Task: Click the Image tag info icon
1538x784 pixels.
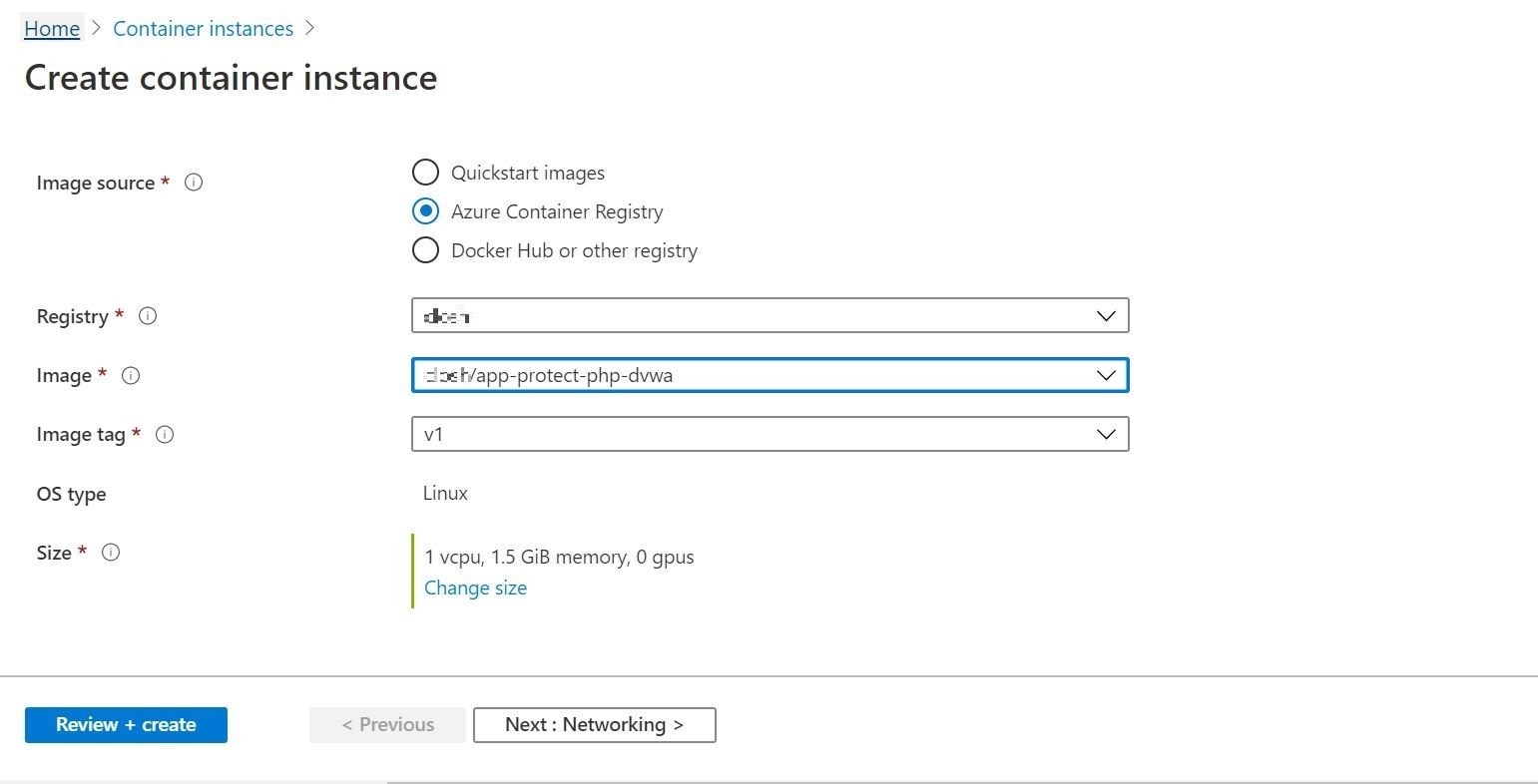Action: (166, 434)
